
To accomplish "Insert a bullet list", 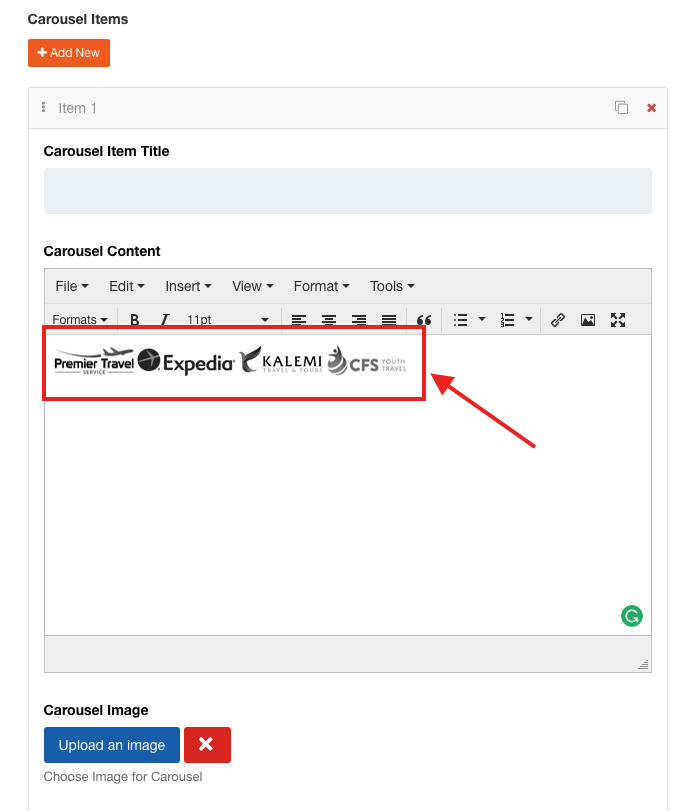I will 460,320.
